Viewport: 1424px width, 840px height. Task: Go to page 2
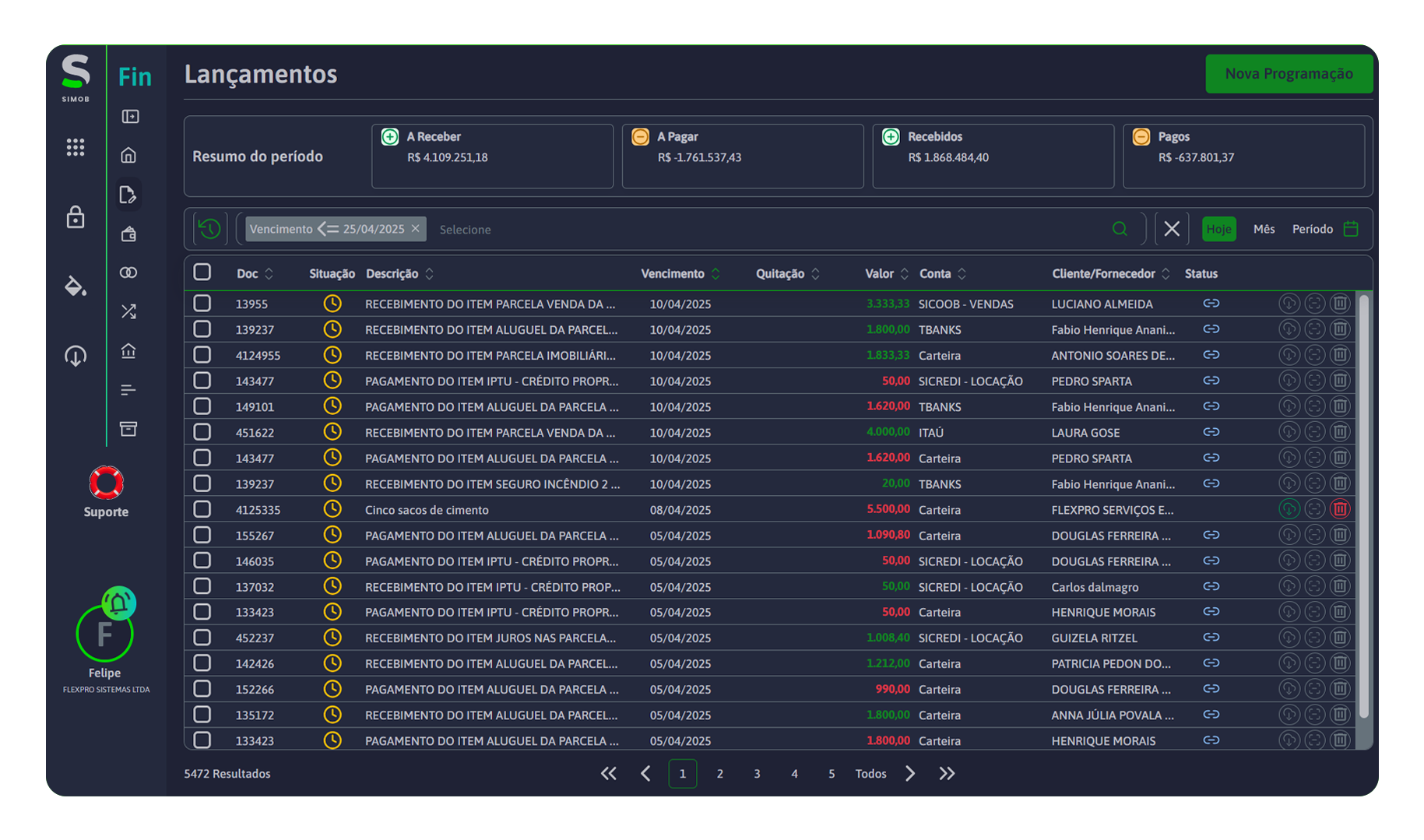pyautogui.click(x=720, y=774)
